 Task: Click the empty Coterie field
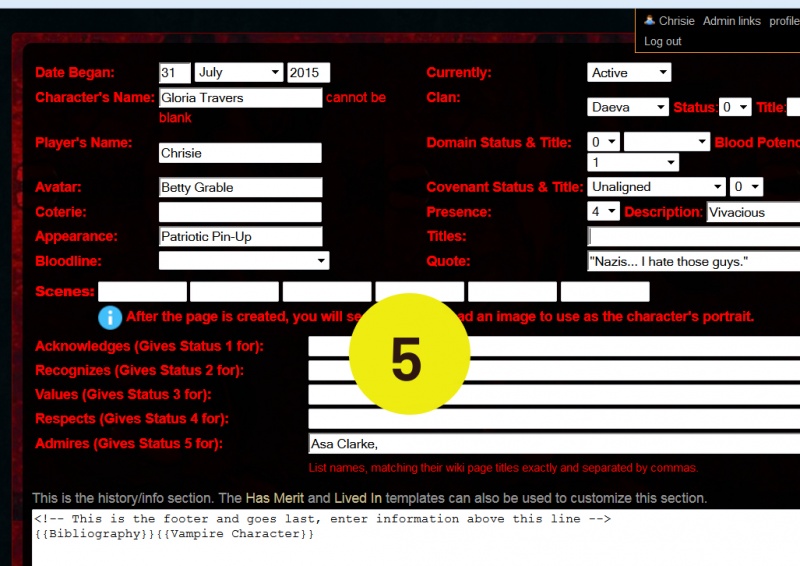240,212
